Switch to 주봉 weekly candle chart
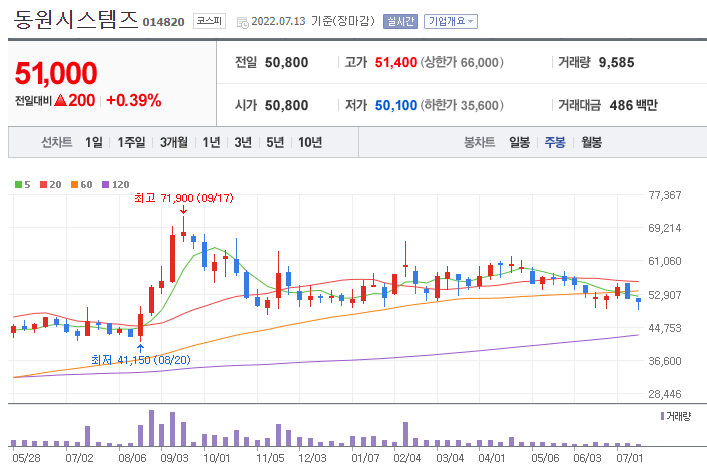This screenshot has width=707, height=476. click(x=555, y=142)
